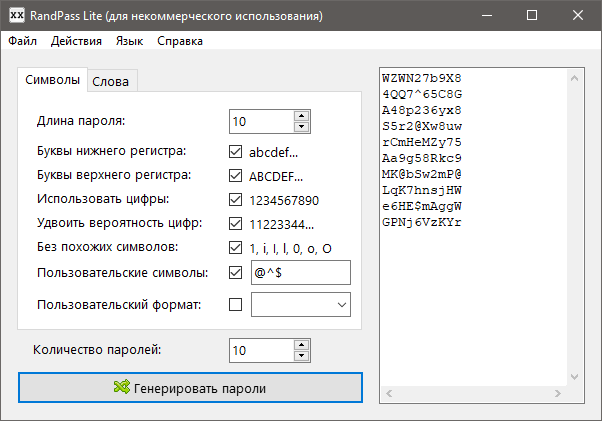Switch to the Символы tab
The width and height of the screenshot is (602, 421).
click(x=53, y=80)
